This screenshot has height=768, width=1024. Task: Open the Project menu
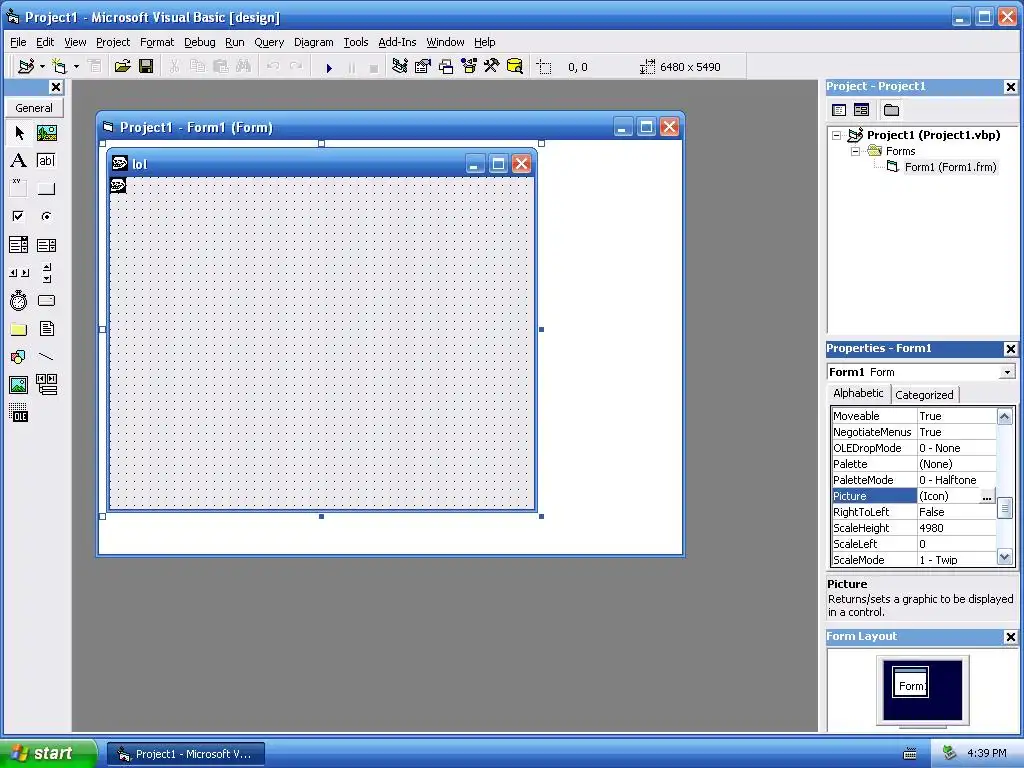(113, 42)
